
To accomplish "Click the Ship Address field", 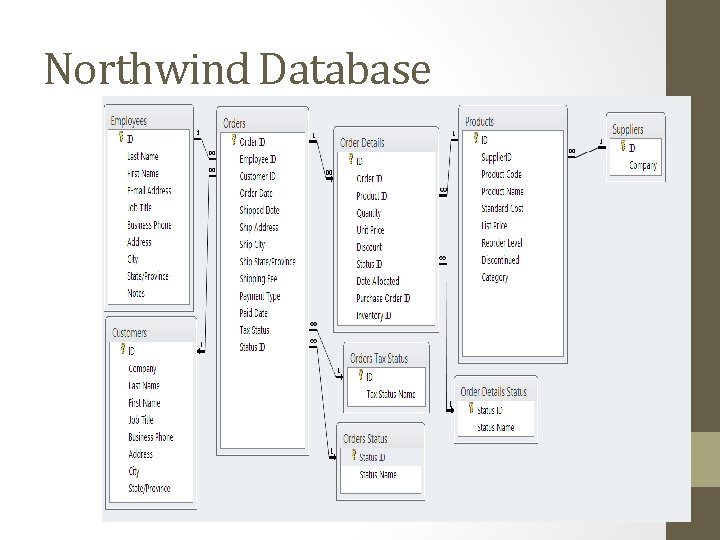I will (259, 227).
